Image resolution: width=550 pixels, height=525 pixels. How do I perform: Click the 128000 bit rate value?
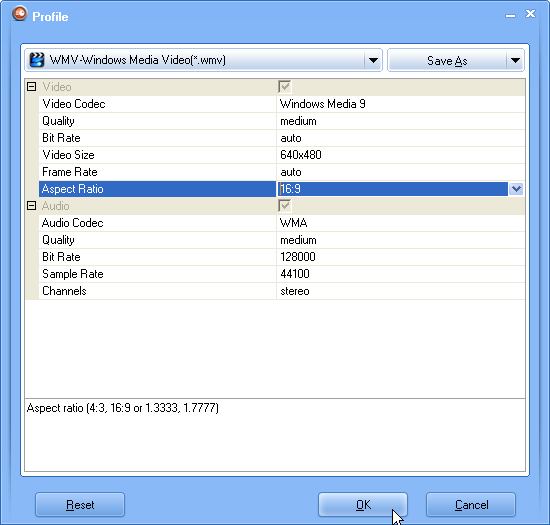pyautogui.click(x=298, y=257)
